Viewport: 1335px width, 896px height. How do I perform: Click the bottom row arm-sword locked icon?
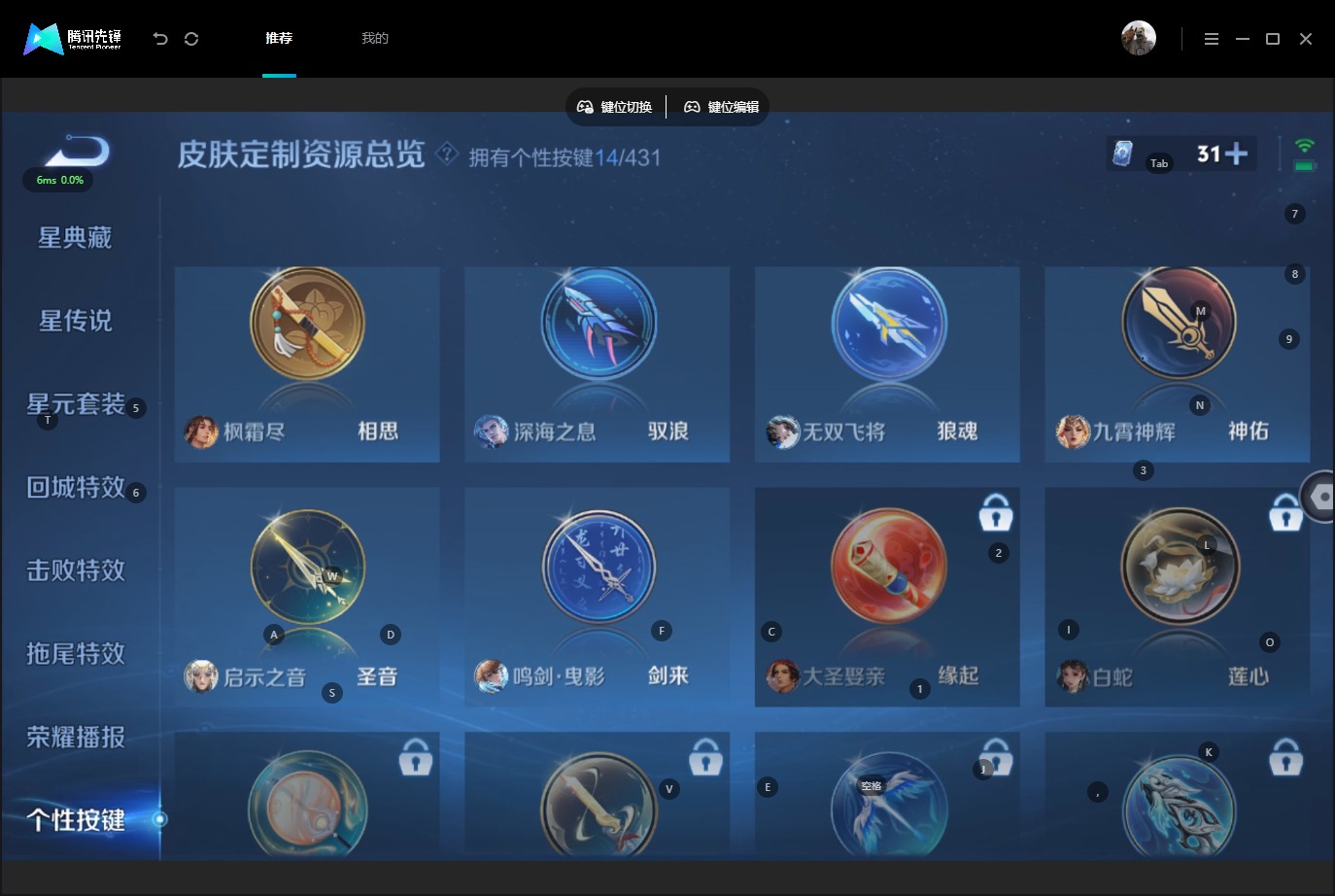[x=599, y=805]
